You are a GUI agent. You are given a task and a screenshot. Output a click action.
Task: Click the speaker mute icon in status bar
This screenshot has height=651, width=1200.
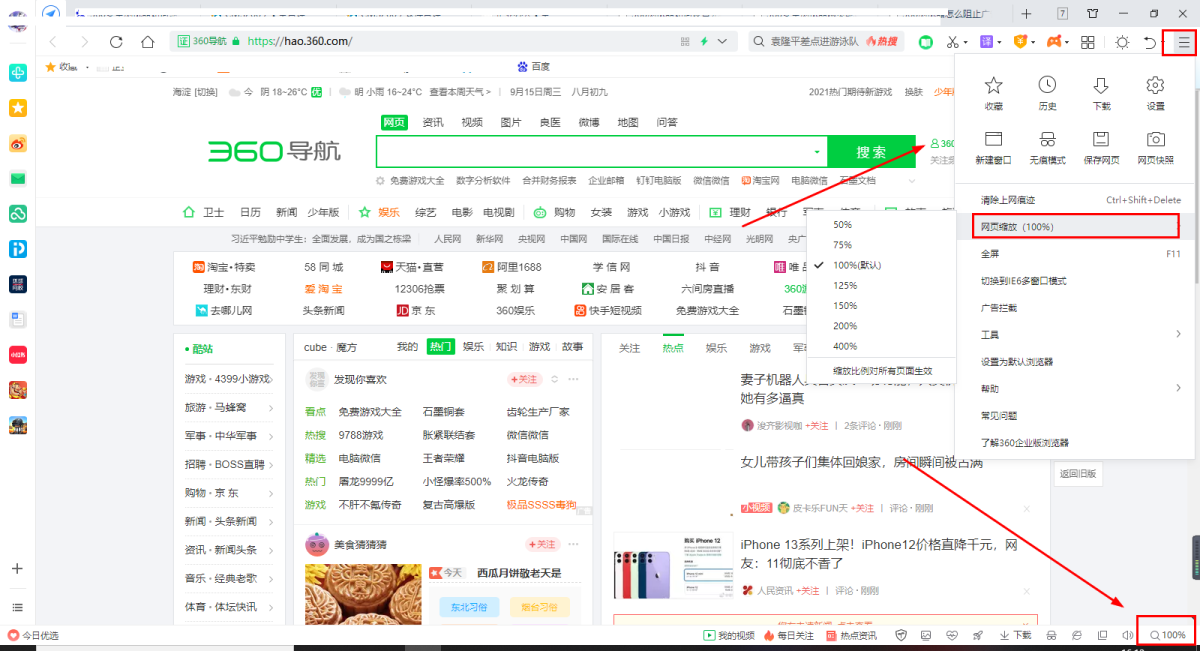[x=1128, y=635]
